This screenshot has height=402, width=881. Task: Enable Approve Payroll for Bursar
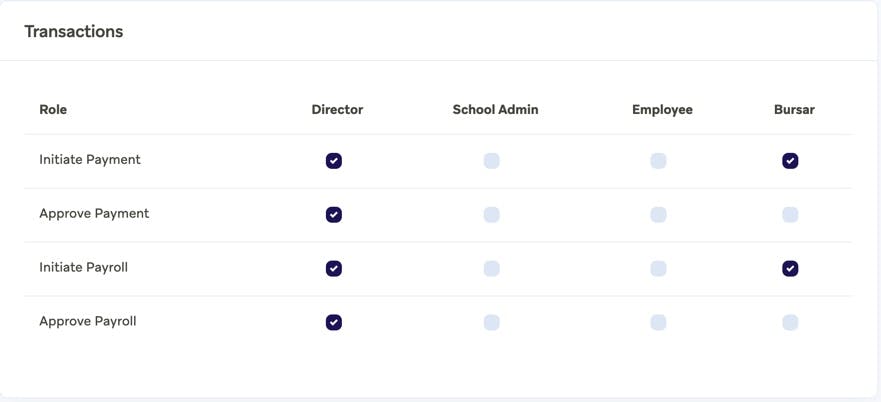pos(790,323)
